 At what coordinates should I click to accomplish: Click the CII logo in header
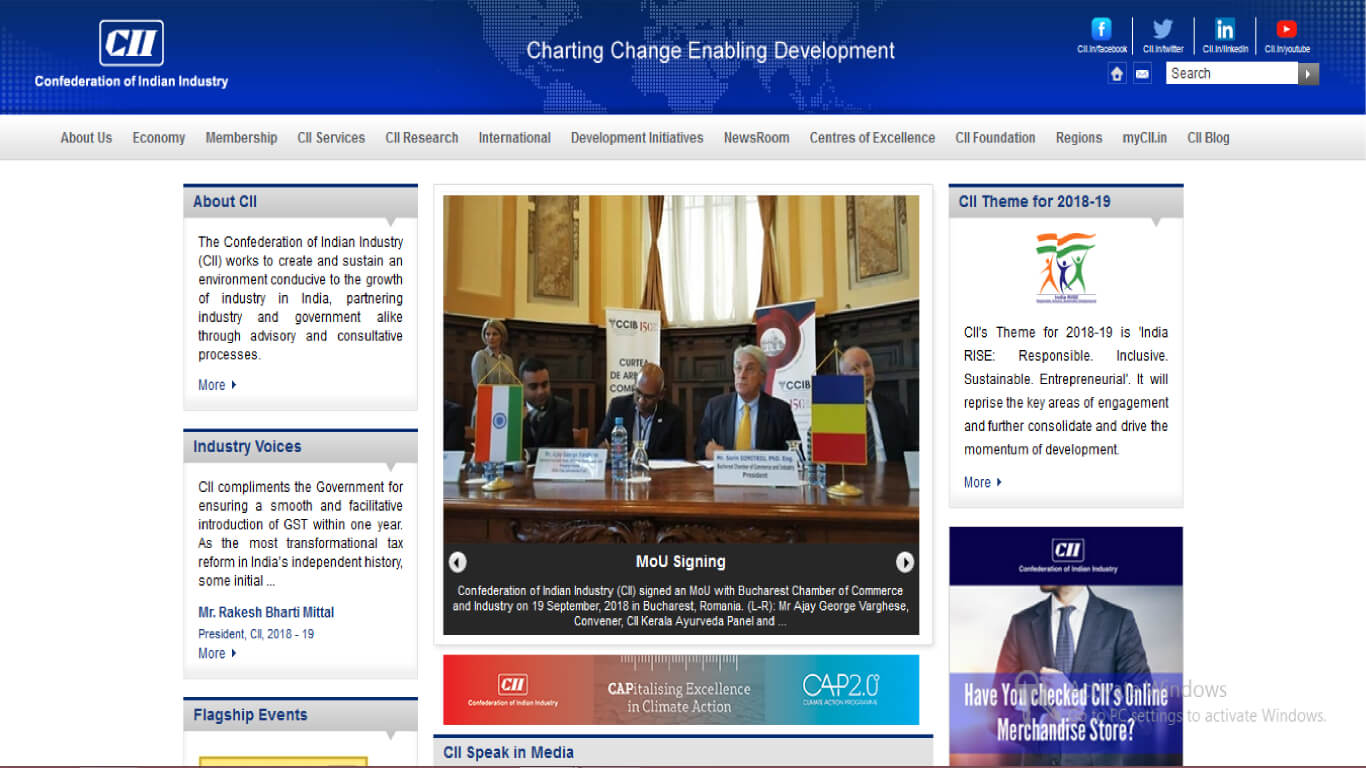[x=131, y=43]
